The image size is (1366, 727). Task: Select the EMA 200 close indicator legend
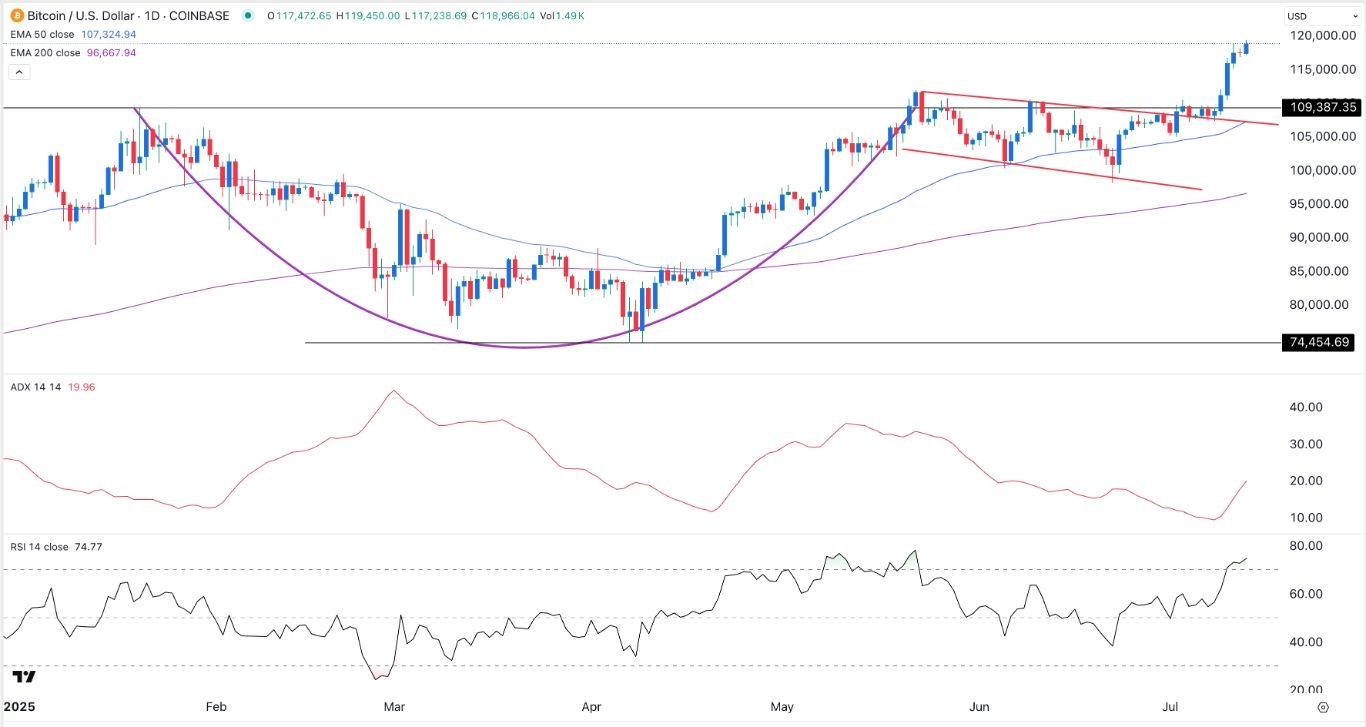[70, 53]
